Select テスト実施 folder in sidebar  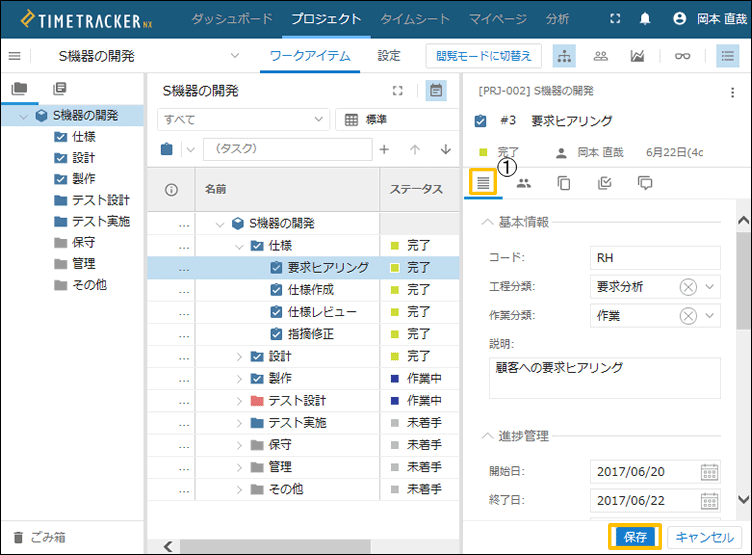[92, 222]
